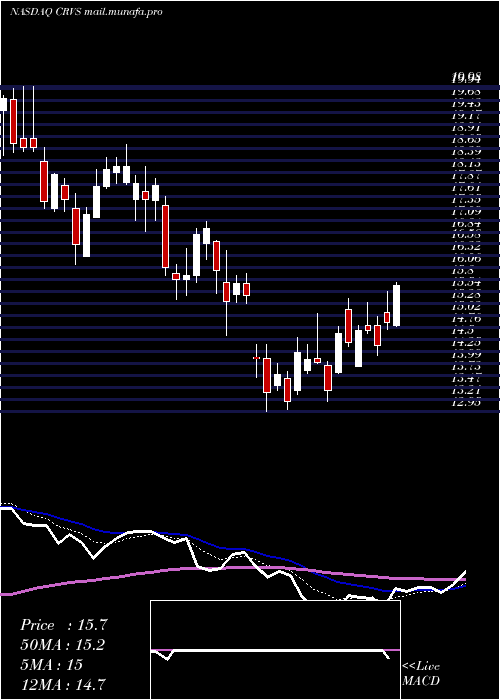Click the latest rightmost white candlestick
Screen dimensions: 500x700
point(396,305)
